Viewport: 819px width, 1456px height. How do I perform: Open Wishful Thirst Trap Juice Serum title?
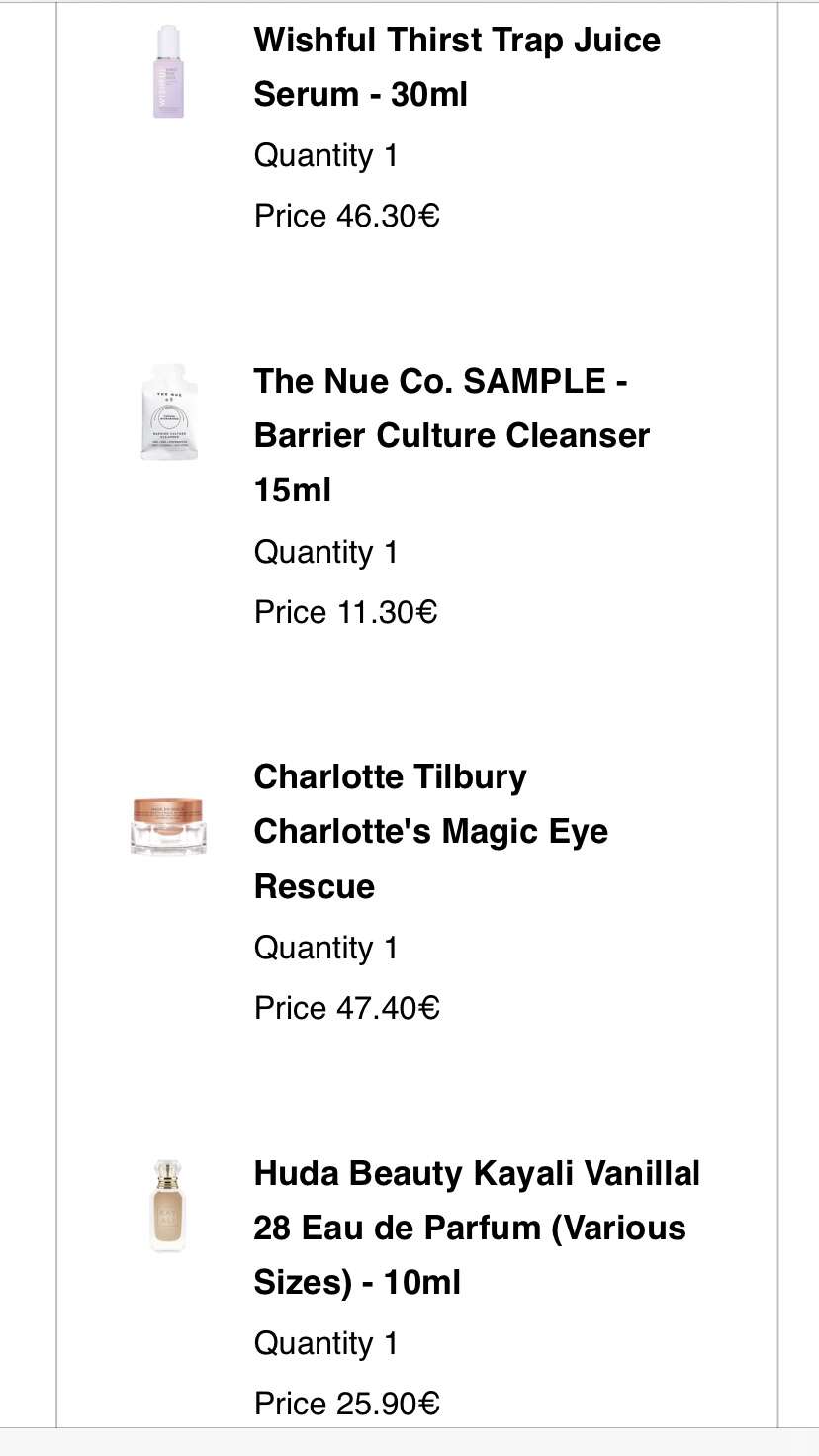[x=457, y=67]
